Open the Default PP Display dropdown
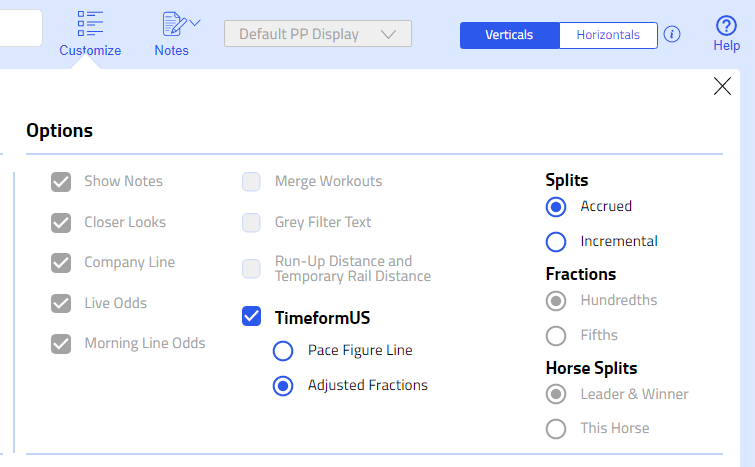Image resolution: width=755 pixels, height=467 pixels. 318,34
